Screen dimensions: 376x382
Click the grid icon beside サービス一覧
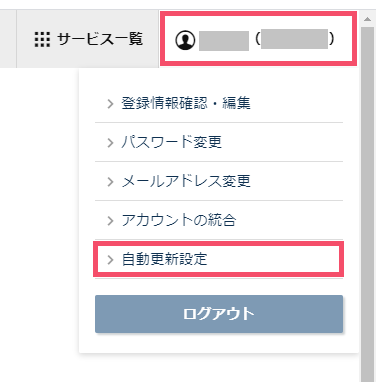click(42, 39)
